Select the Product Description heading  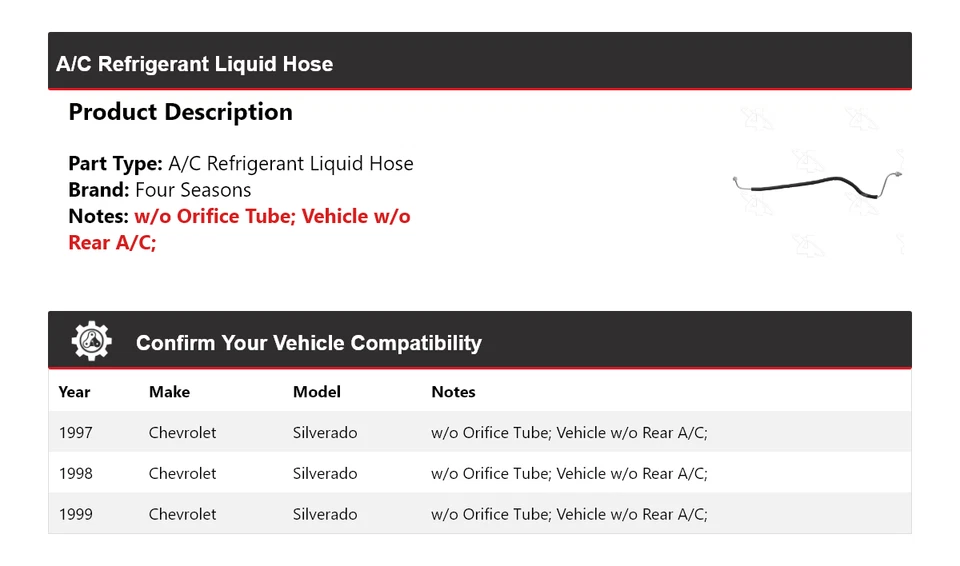[180, 112]
